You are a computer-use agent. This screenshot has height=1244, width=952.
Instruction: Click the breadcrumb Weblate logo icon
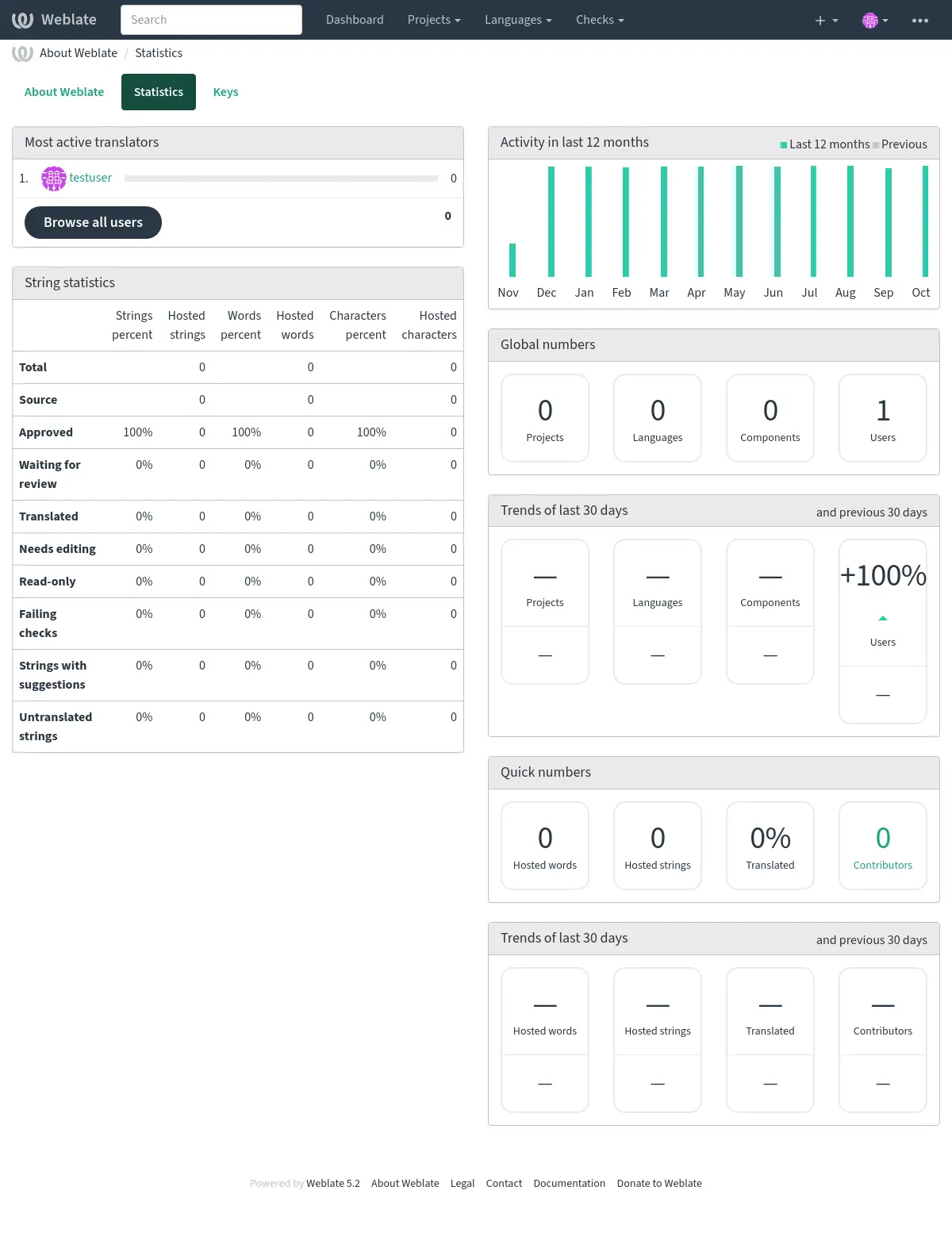coord(22,53)
